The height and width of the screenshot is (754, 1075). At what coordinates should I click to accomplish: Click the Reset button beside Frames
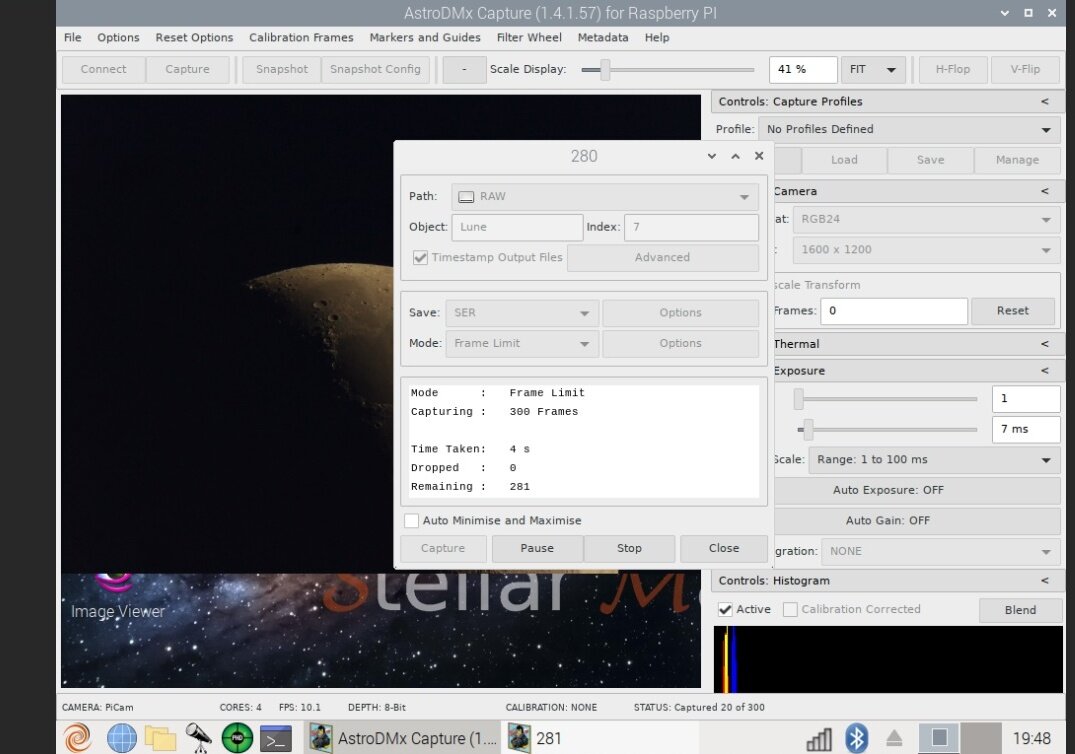coord(1013,311)
